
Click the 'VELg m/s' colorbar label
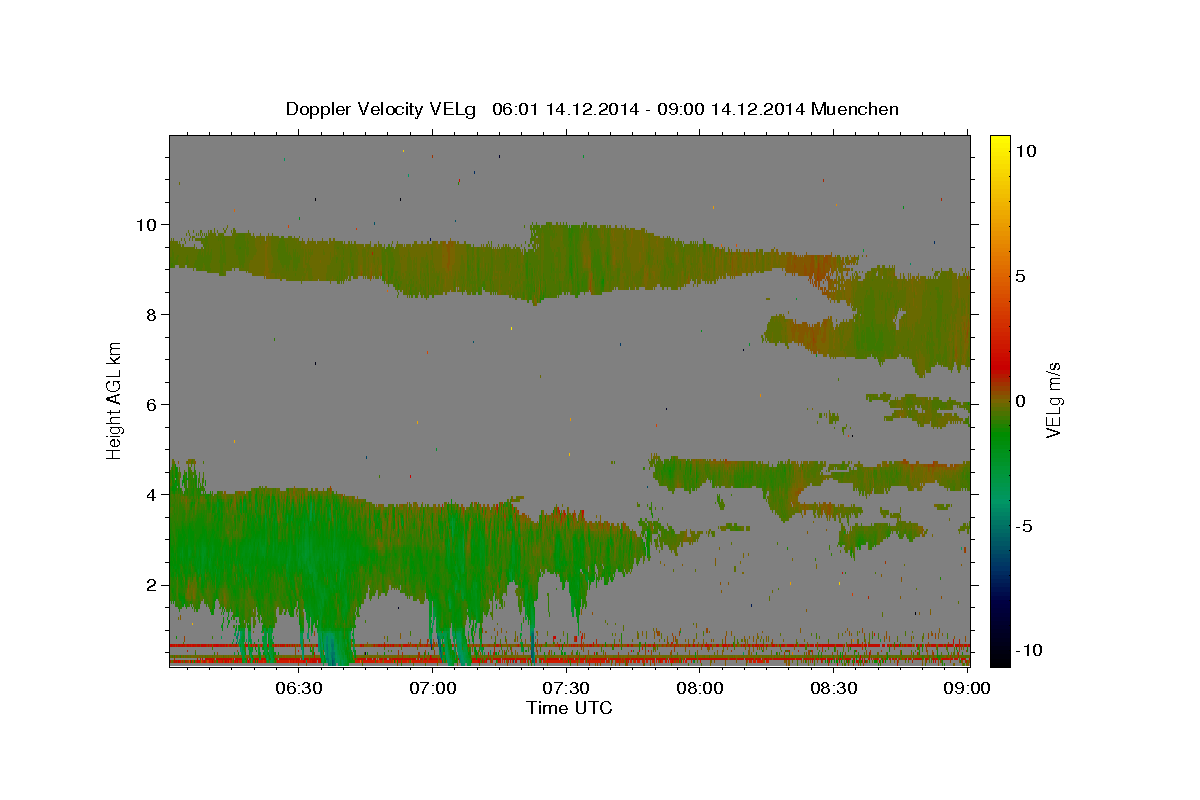1053,401
